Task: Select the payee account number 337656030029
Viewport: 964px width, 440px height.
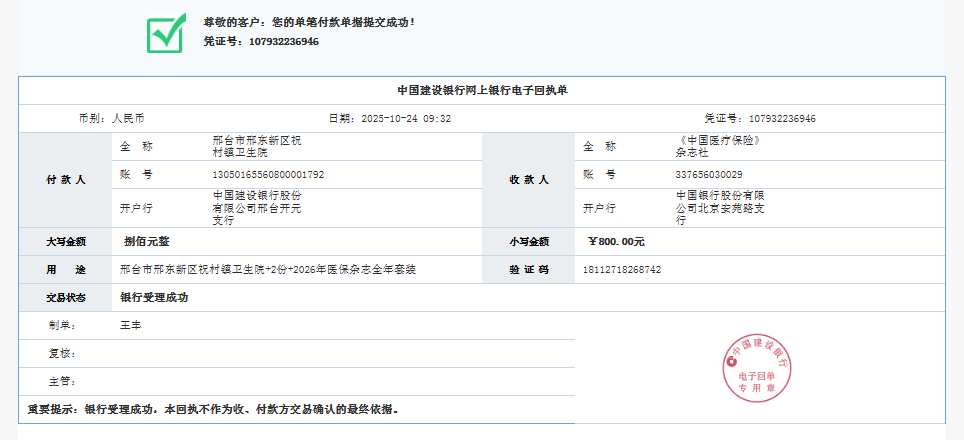Action: pos(709,174)
